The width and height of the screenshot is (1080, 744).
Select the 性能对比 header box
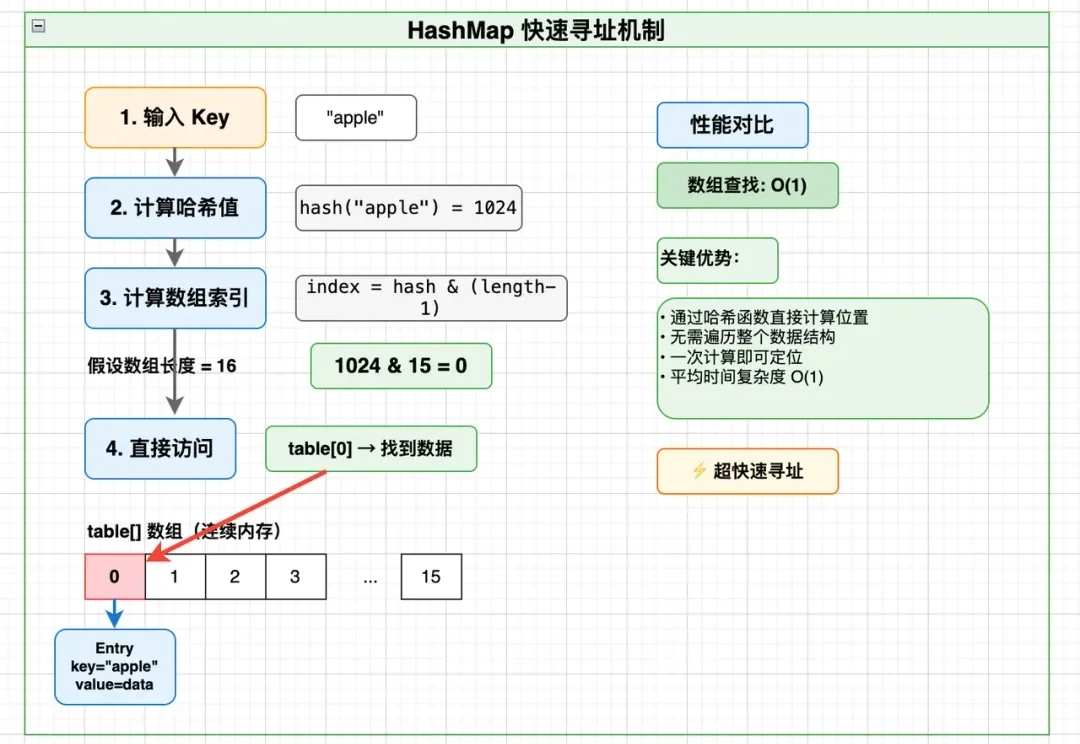click(732, 125)
